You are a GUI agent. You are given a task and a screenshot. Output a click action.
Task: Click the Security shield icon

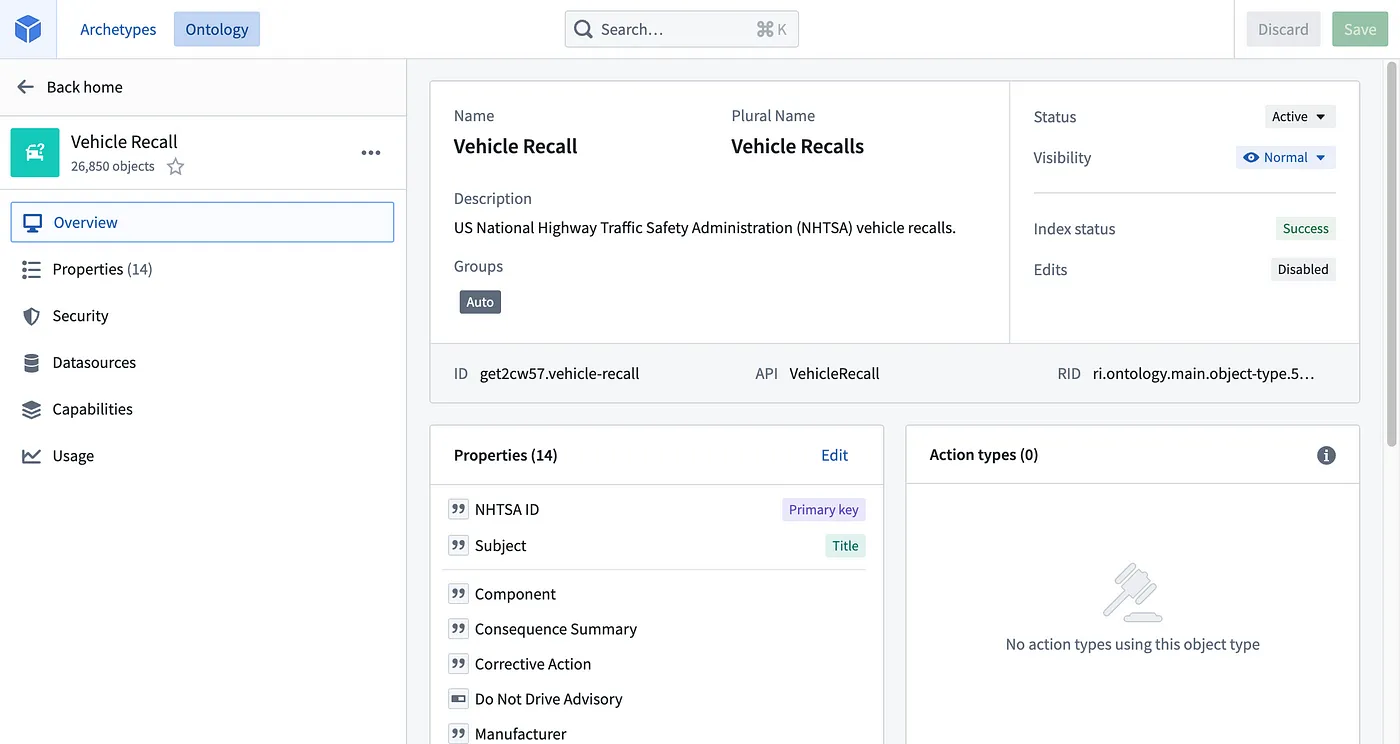coord(32,316)
